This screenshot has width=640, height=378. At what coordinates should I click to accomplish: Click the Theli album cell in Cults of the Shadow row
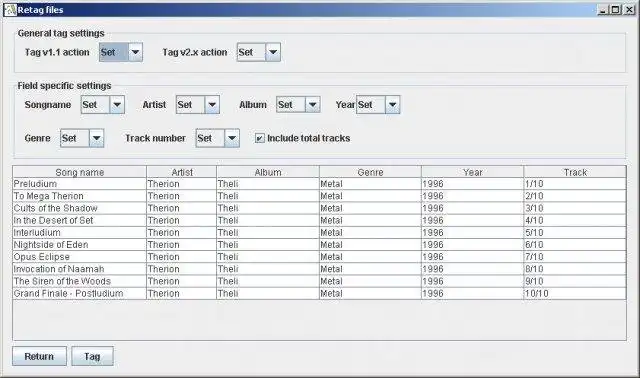click(268, 208)
